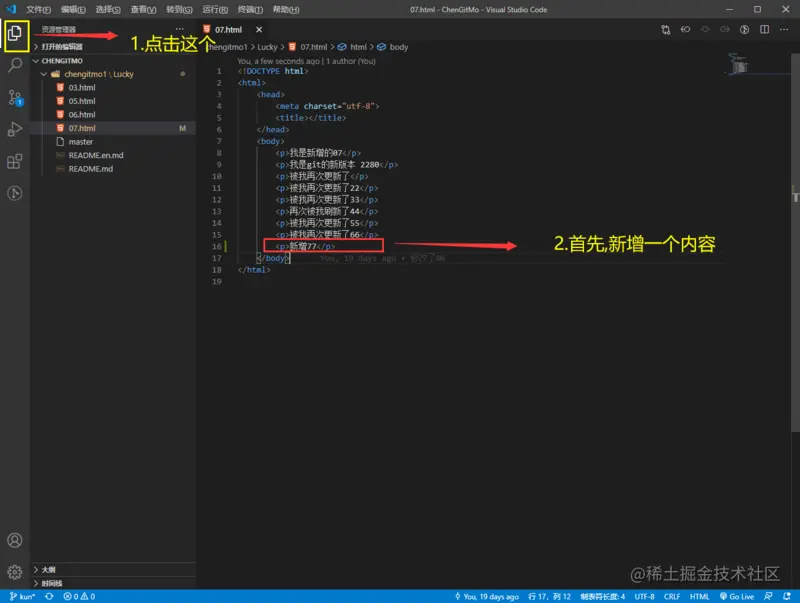Image resolution: width=800 pixels, height=603 pixels.
Task: Click the open revision commit icon
Action: tap(705, 30)
